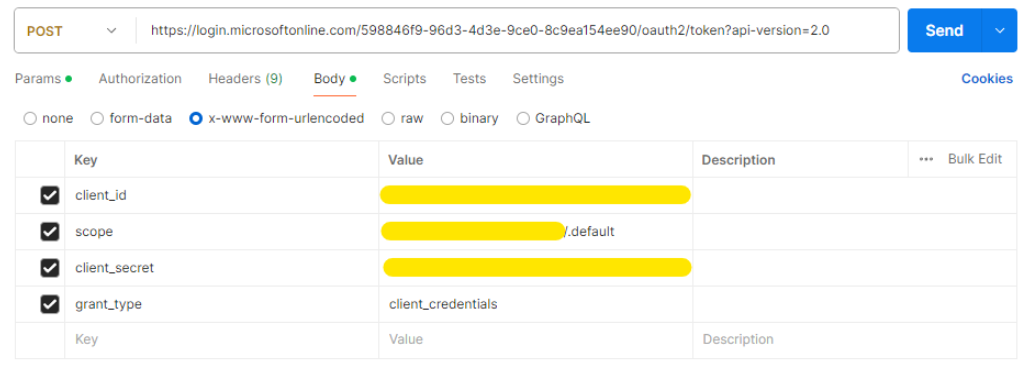
Task: Choose the GraphQL body option
Action: [x=553, y=119]
